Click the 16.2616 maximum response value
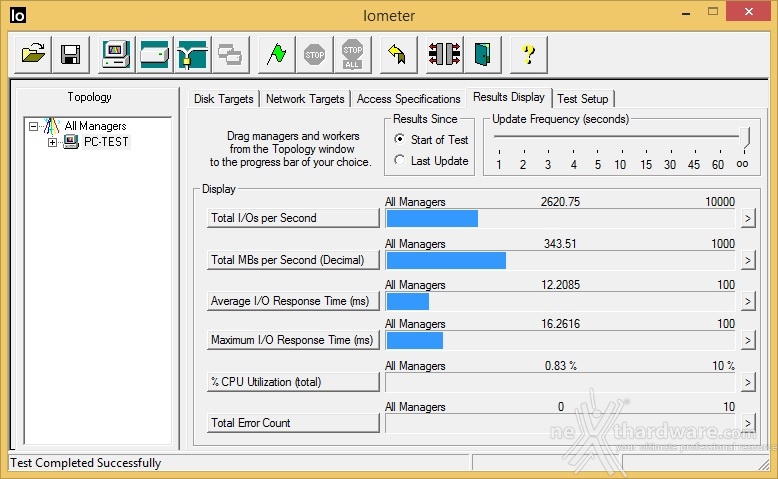Viewport: 778px width, 479px height. click(x=560, y=324)
